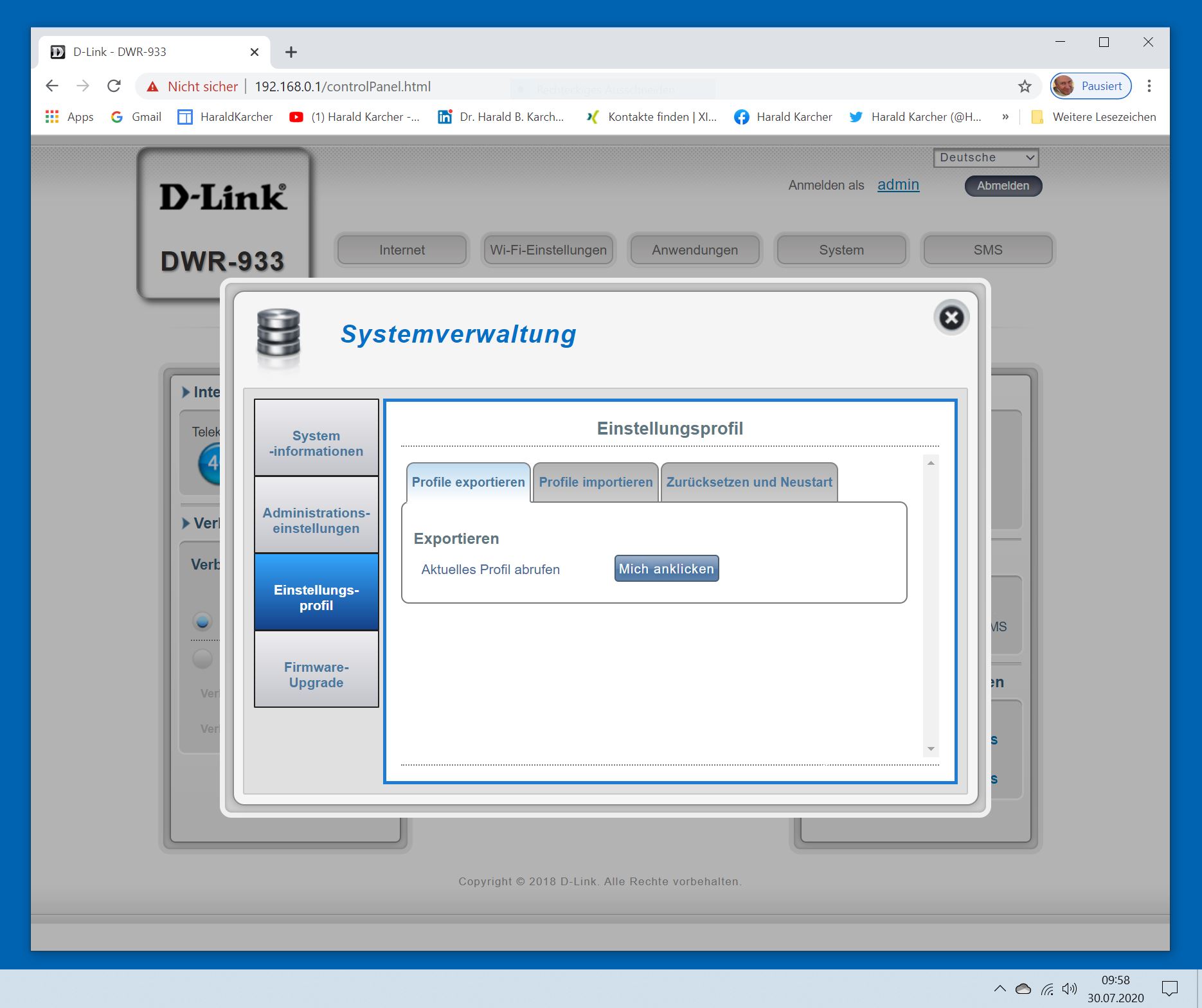The height and width of the screenshot is (1008, 1202).
Task: Close the D-Link - DWR-933 tab
Action: point(255,52)
